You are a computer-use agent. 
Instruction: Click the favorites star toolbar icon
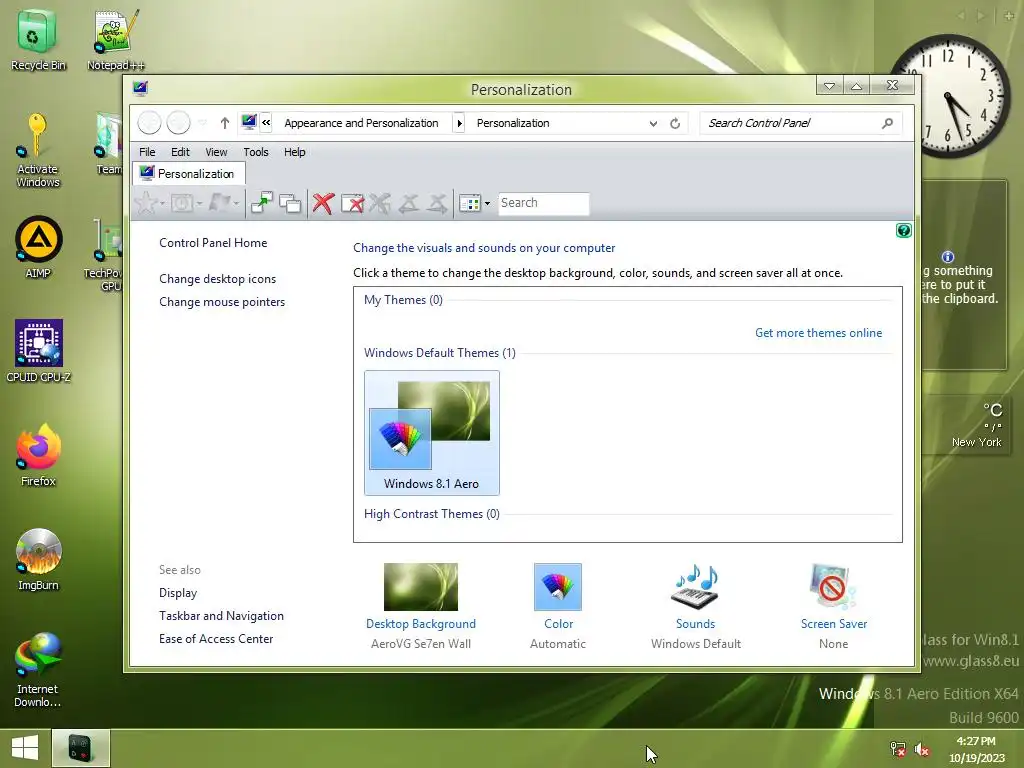coord(146,203)
